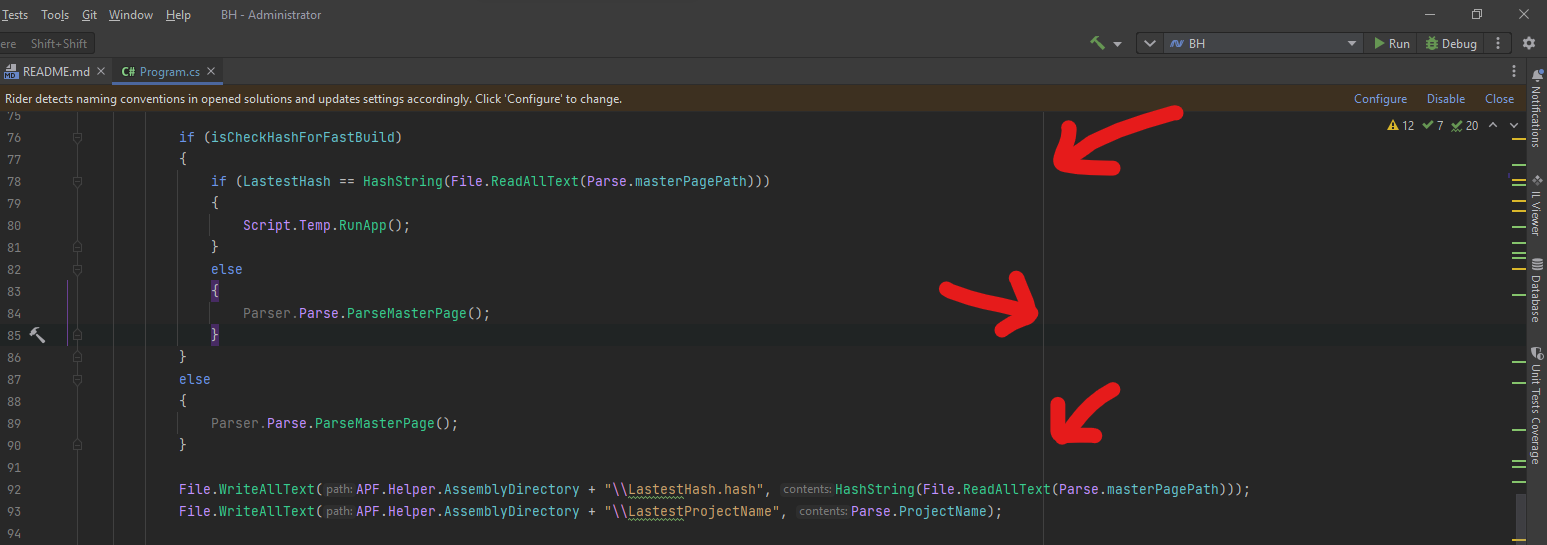1547x545 pixels.
Task: Open Unit Tests Coverage side panel
Action: click(1537, 404)
